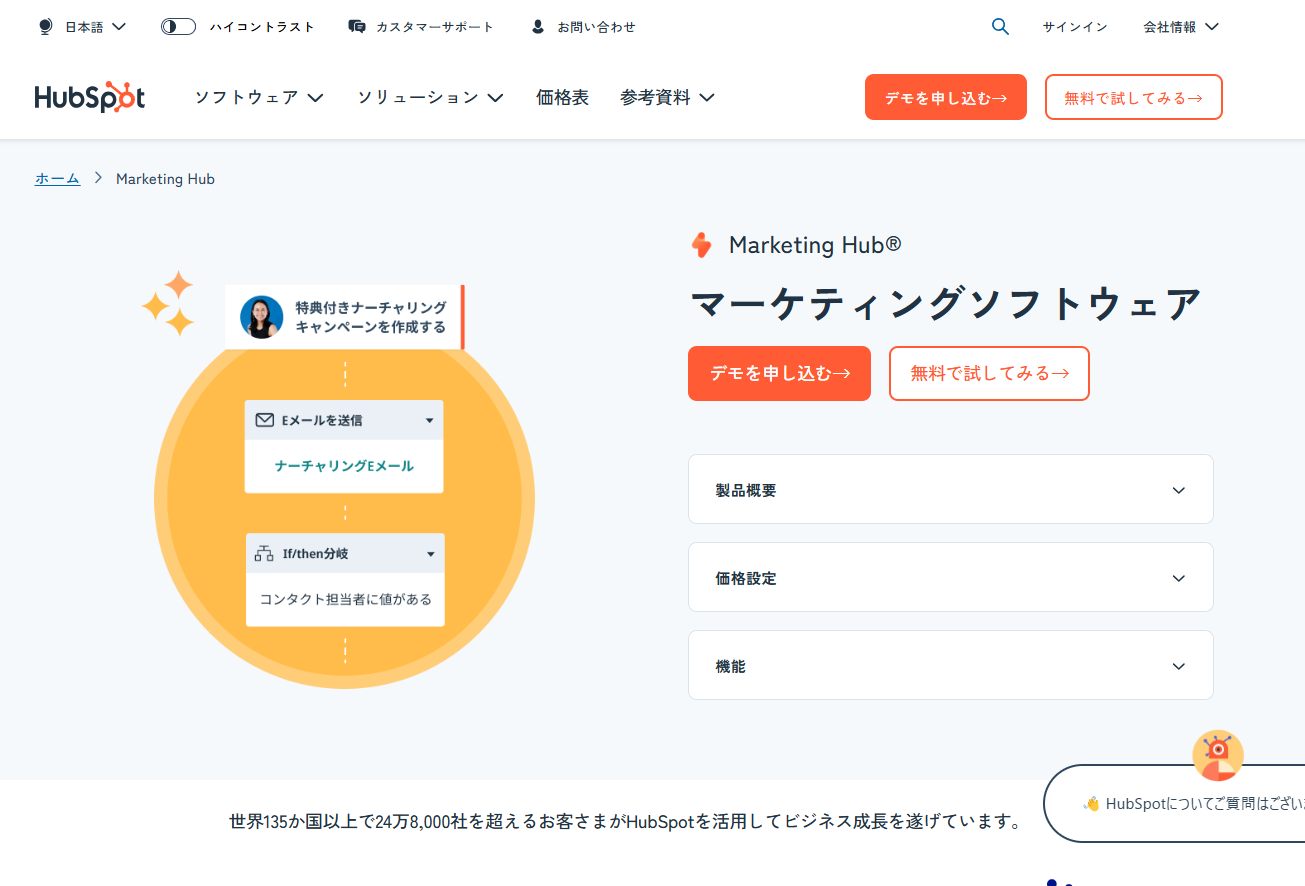Click the avatar photo in campaign card
The width and height of the screenshot is (1305, 886).
tap(262, 317)
